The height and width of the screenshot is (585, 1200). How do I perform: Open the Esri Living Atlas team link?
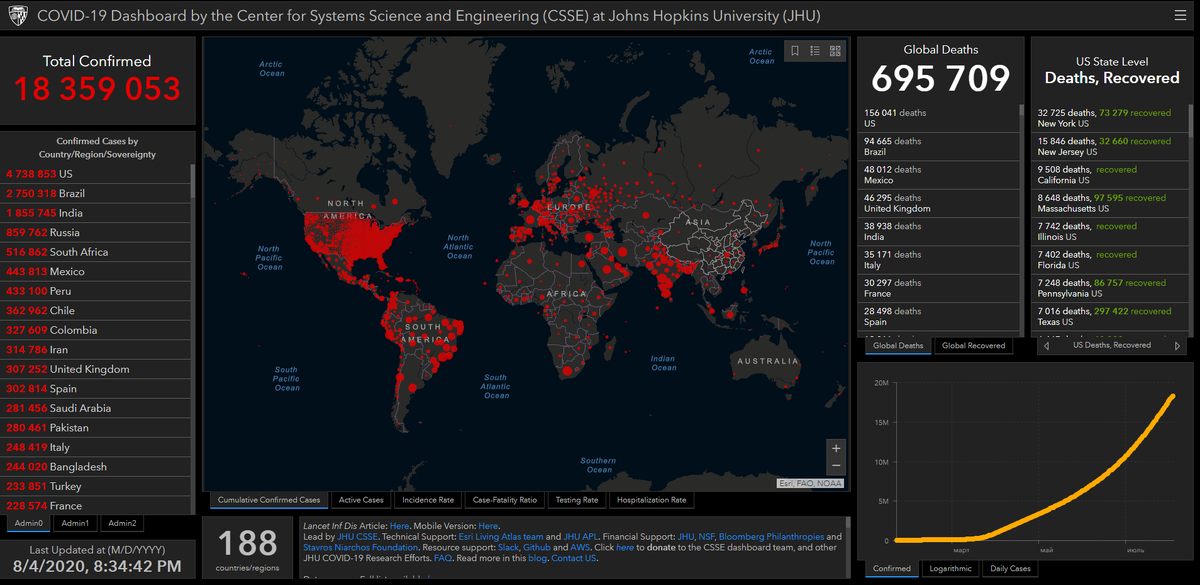click(x=501, y=537)
